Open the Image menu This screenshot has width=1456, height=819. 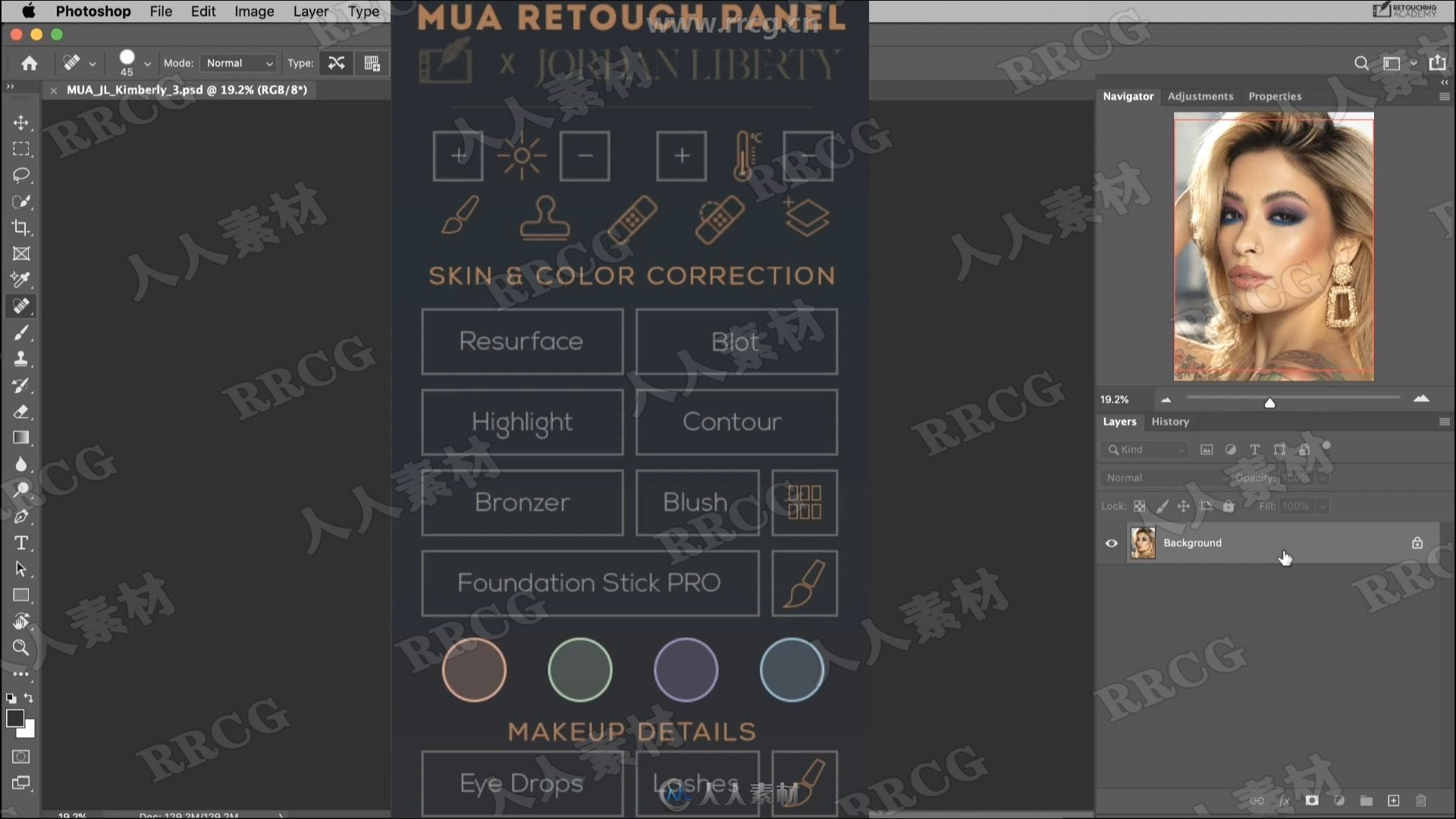pos(254,11)
